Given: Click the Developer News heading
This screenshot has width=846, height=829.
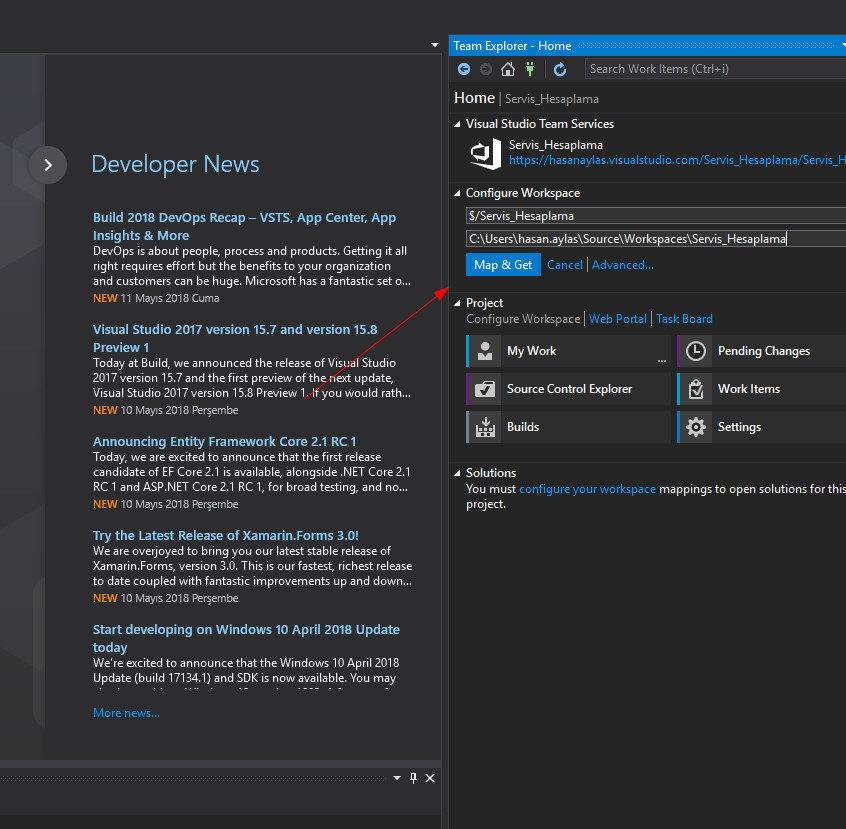Looking at the screenshot, I should click(x=175, y=164).
